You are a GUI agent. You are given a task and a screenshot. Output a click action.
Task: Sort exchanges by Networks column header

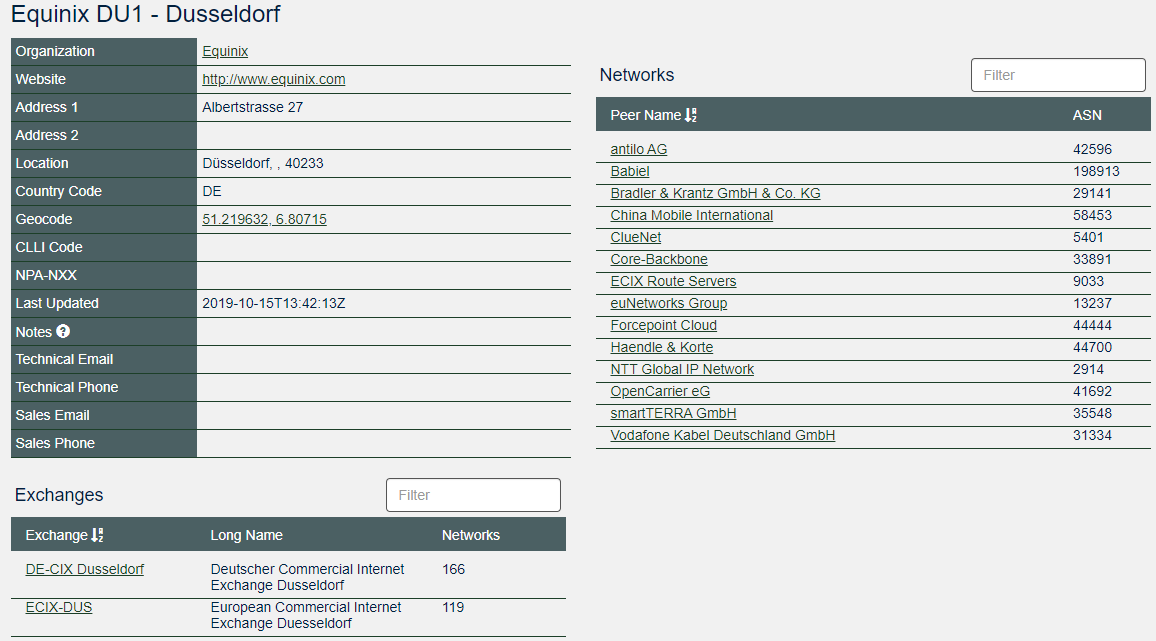pos(470,536)
